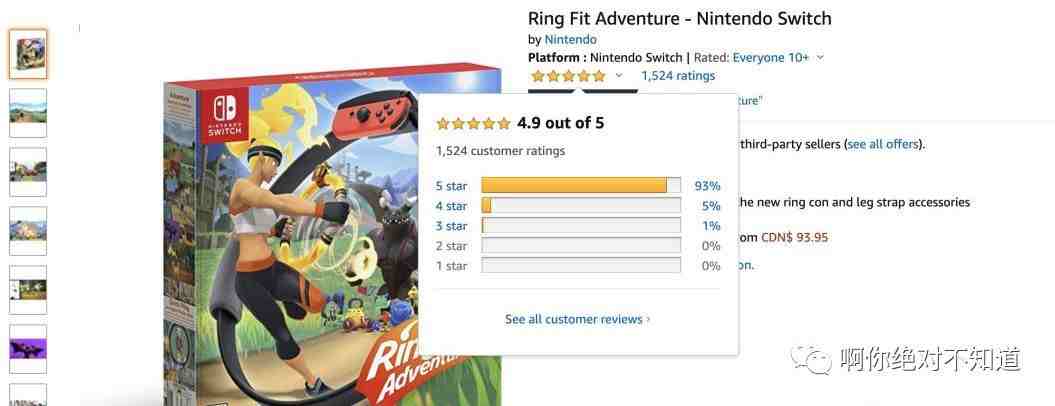Image resolution: width=1055 pixels, height=406 pixels.
Task: Click the 4 star histogram bar
Action: click(x=580, y=206)
